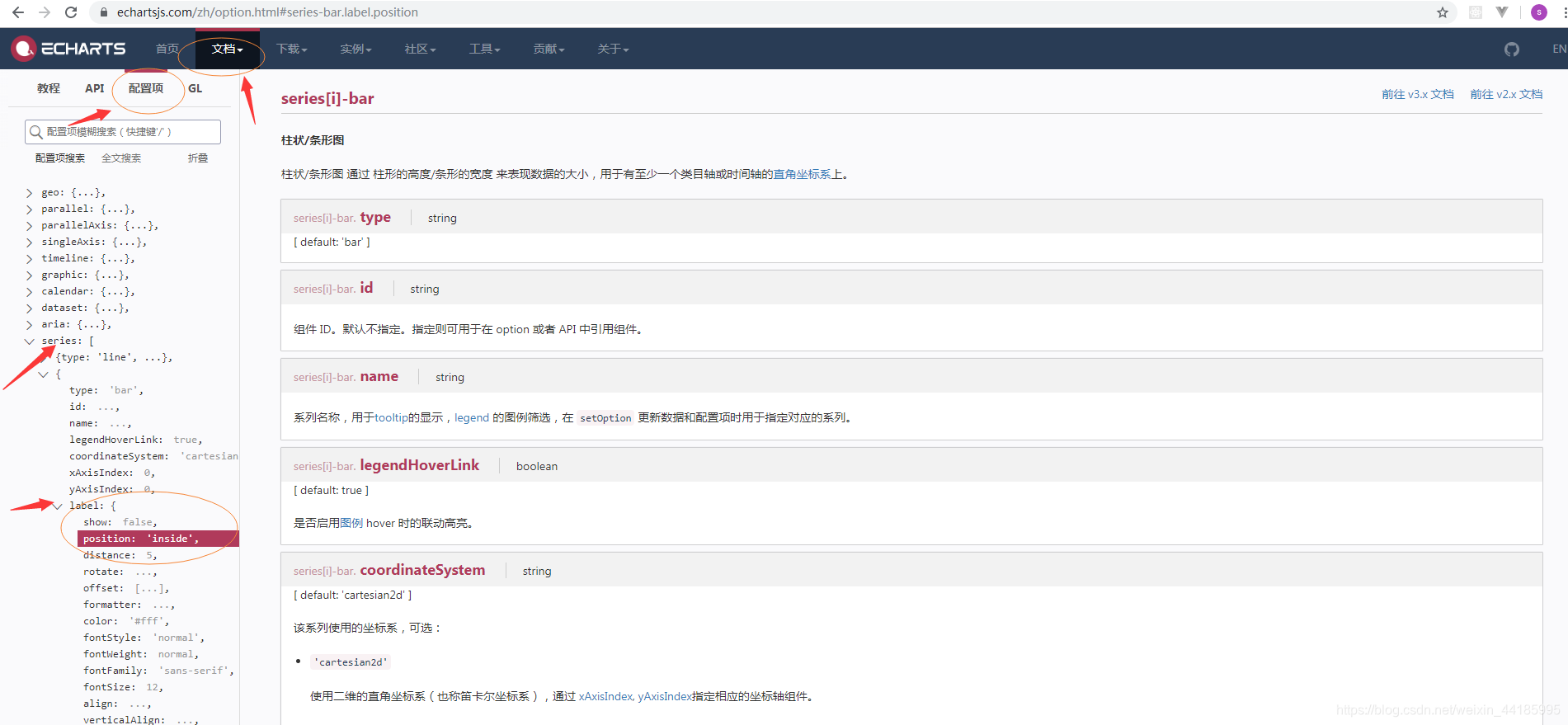Screen dimensions: 1568x725
Task: Follow the legend link in name description
Action: tap(472, 418)
